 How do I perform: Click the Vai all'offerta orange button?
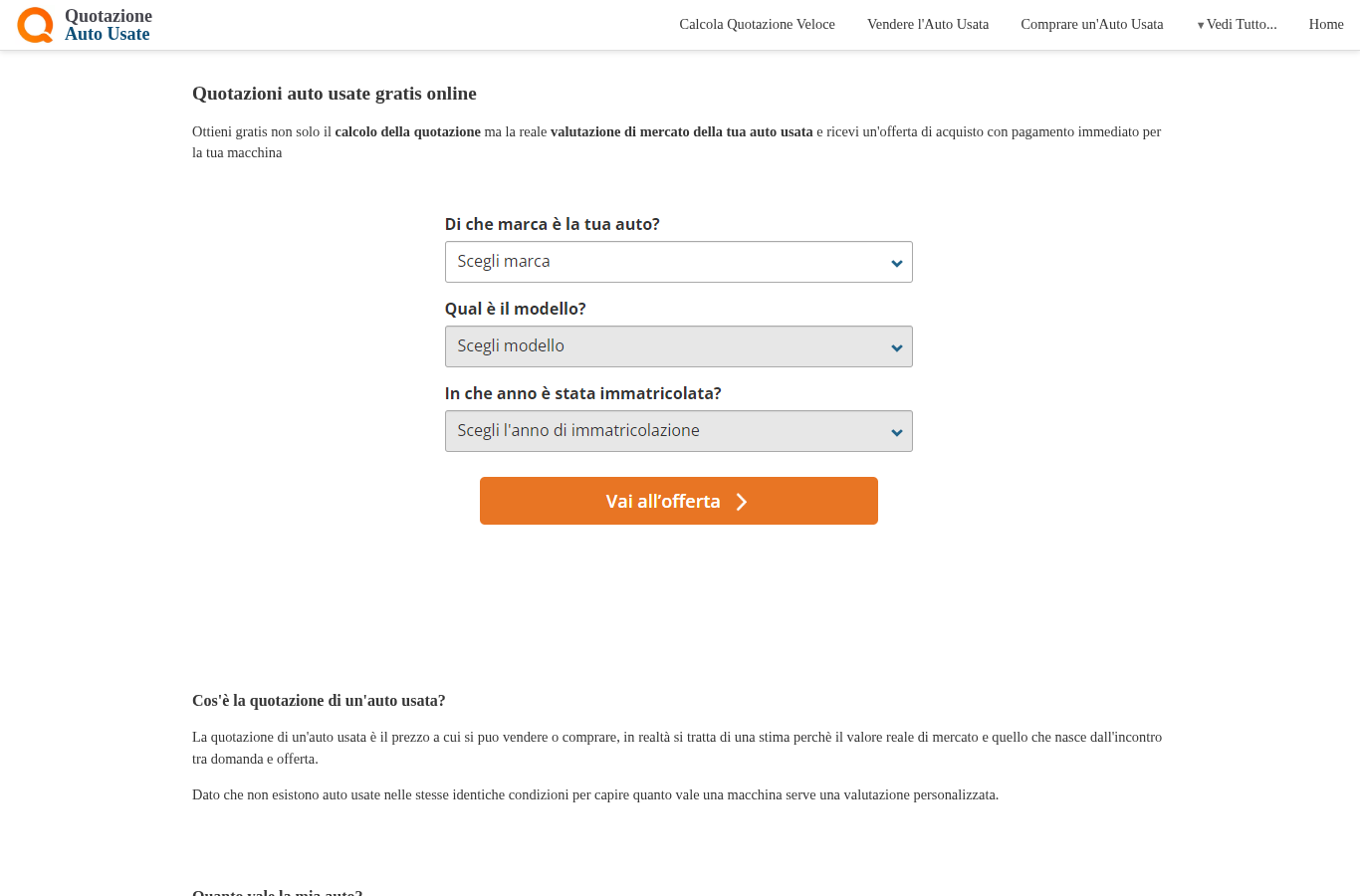(x=678, y=501)
